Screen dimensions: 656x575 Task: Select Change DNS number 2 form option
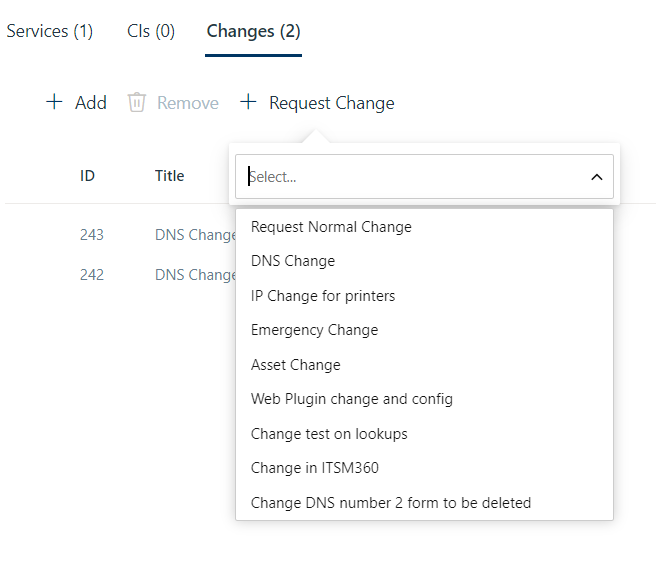coord(390,503)
